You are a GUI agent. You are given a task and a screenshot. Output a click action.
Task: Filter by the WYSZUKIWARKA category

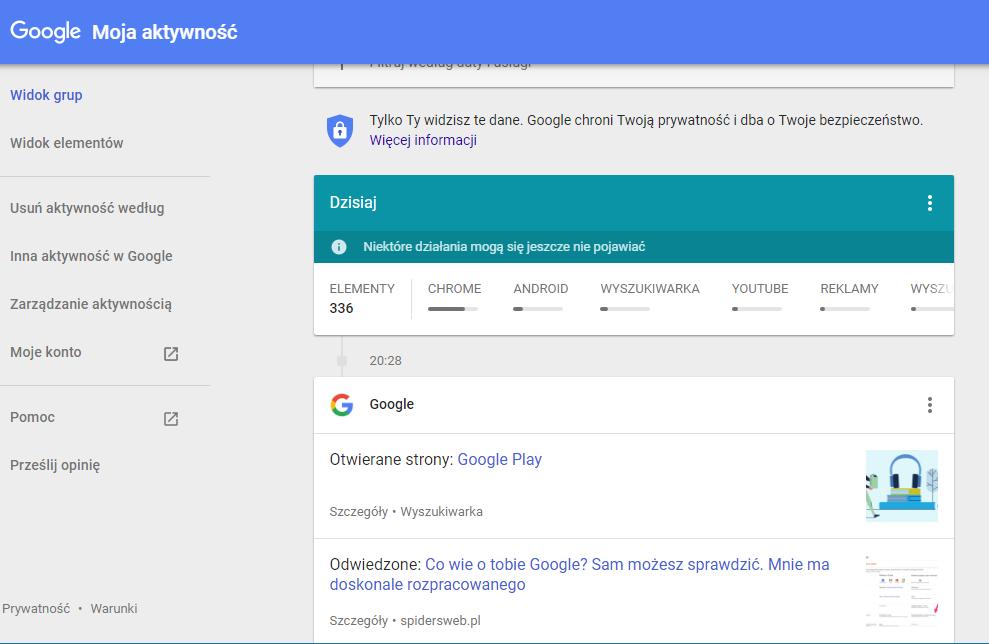(x=650, y=288)
